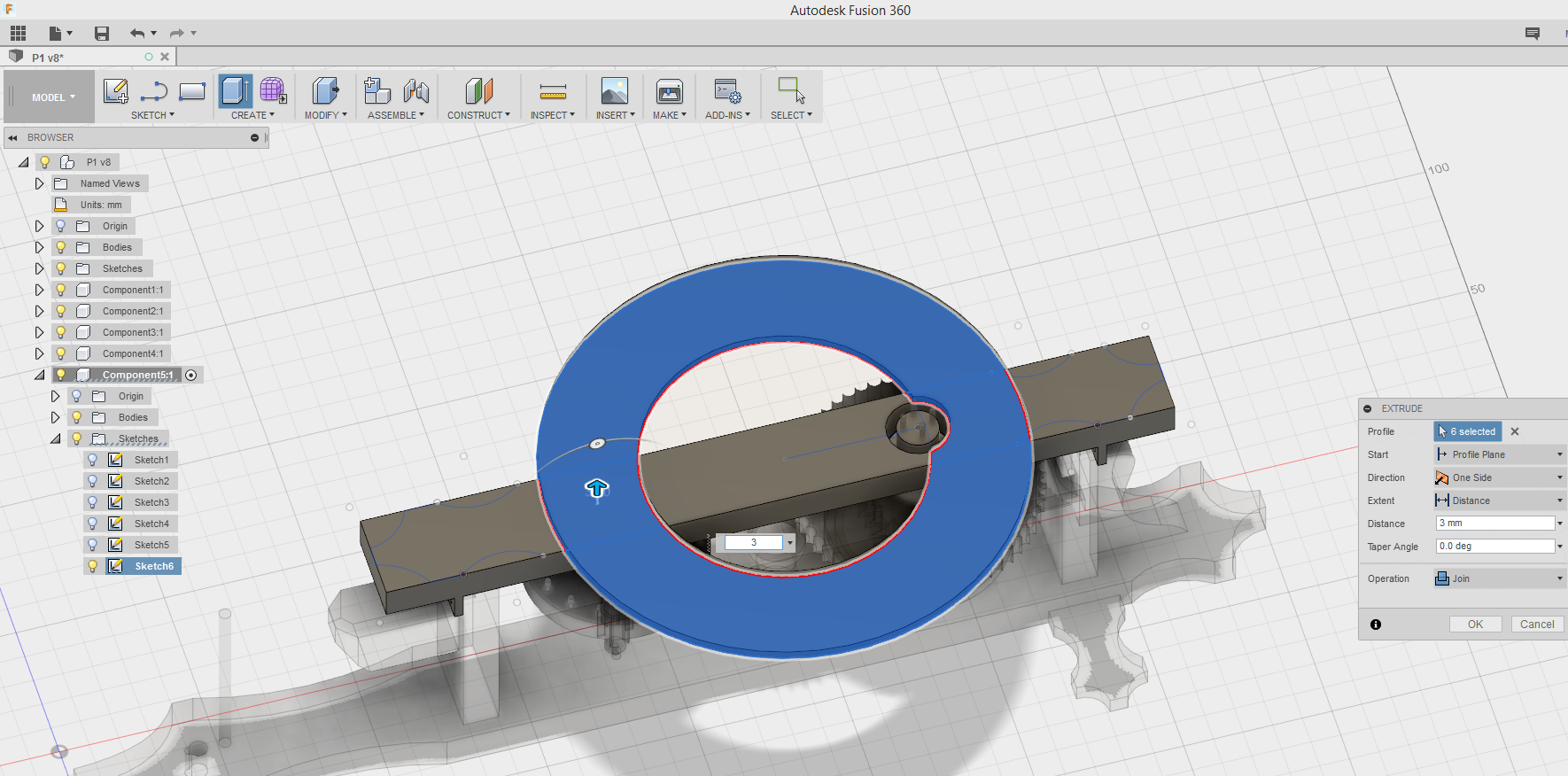The image size is (1568, 776).
Task: Click the 6 selected profile button
Action: click(x=1468, y=431)
